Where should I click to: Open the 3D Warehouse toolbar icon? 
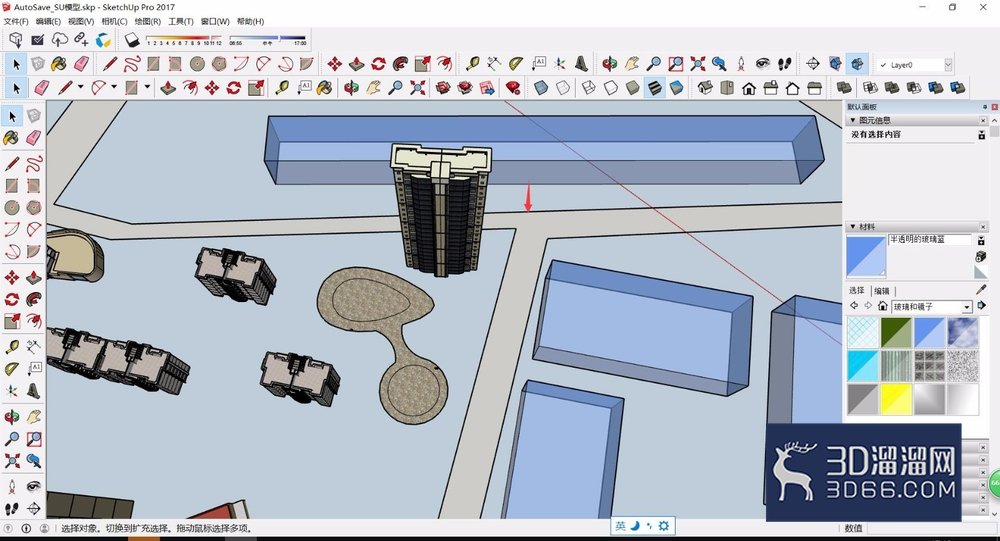click(x=443, y=87)
